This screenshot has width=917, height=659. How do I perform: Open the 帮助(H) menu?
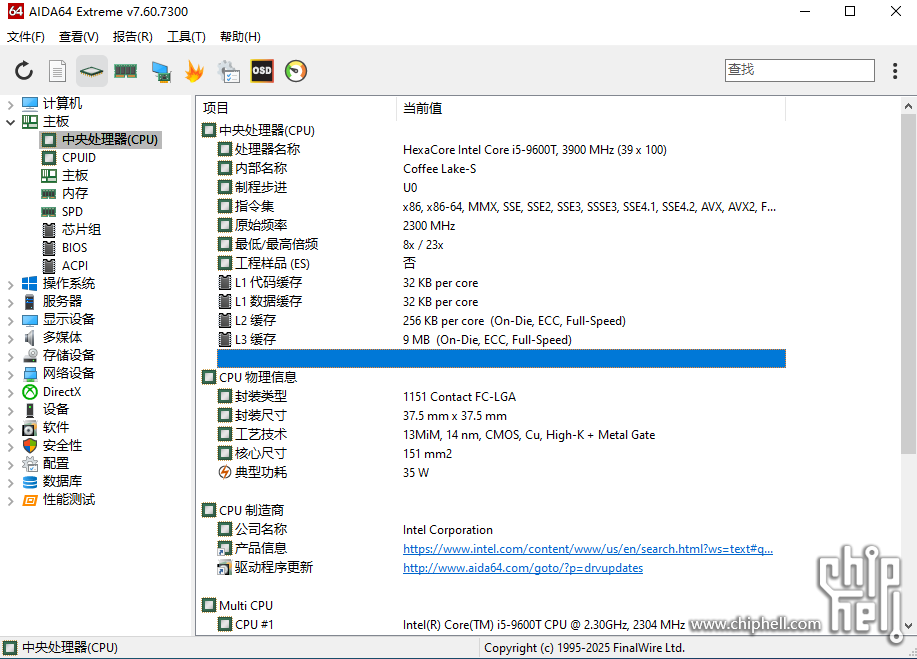click(240, 37)
